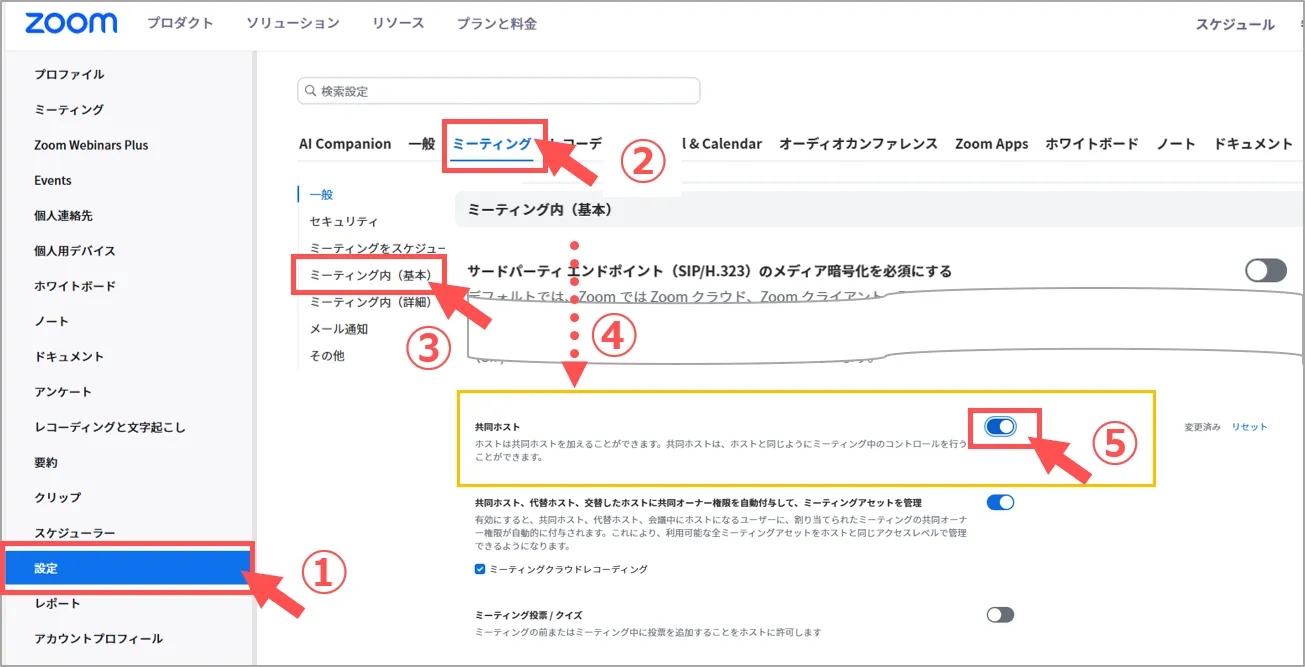
Task: Open レコーディングと文字起こし in sidebar
Action: [110, 427]
